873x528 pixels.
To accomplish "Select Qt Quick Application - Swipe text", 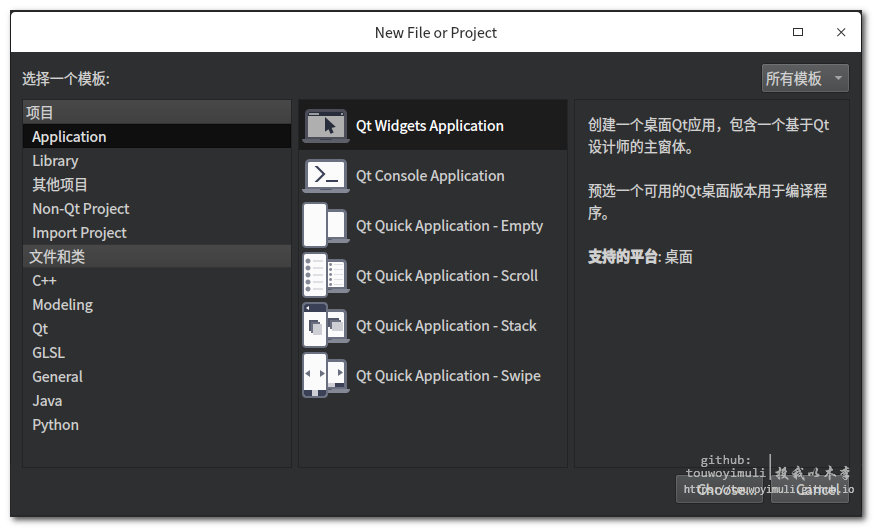I will pos(448,375).
